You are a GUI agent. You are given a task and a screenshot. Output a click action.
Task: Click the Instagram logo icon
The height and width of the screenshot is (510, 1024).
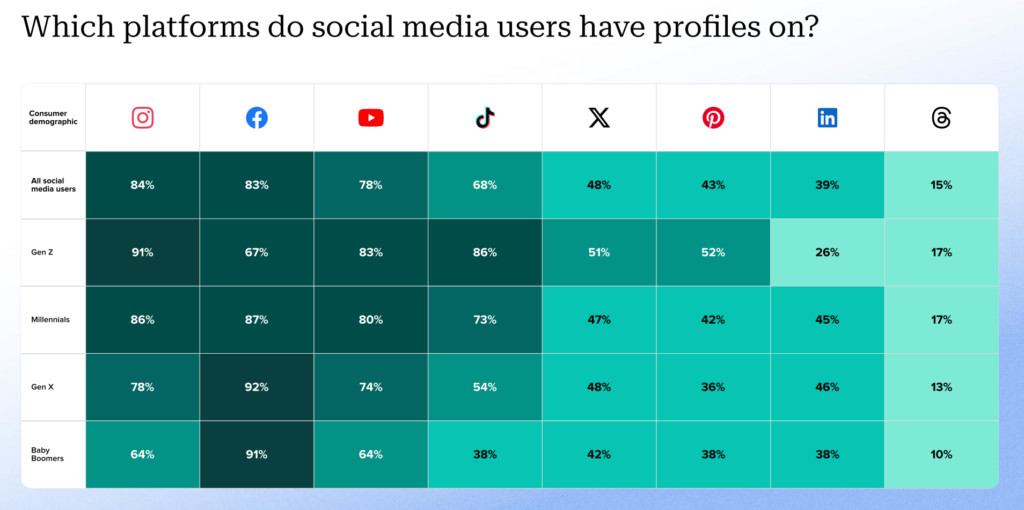(143, 118)
